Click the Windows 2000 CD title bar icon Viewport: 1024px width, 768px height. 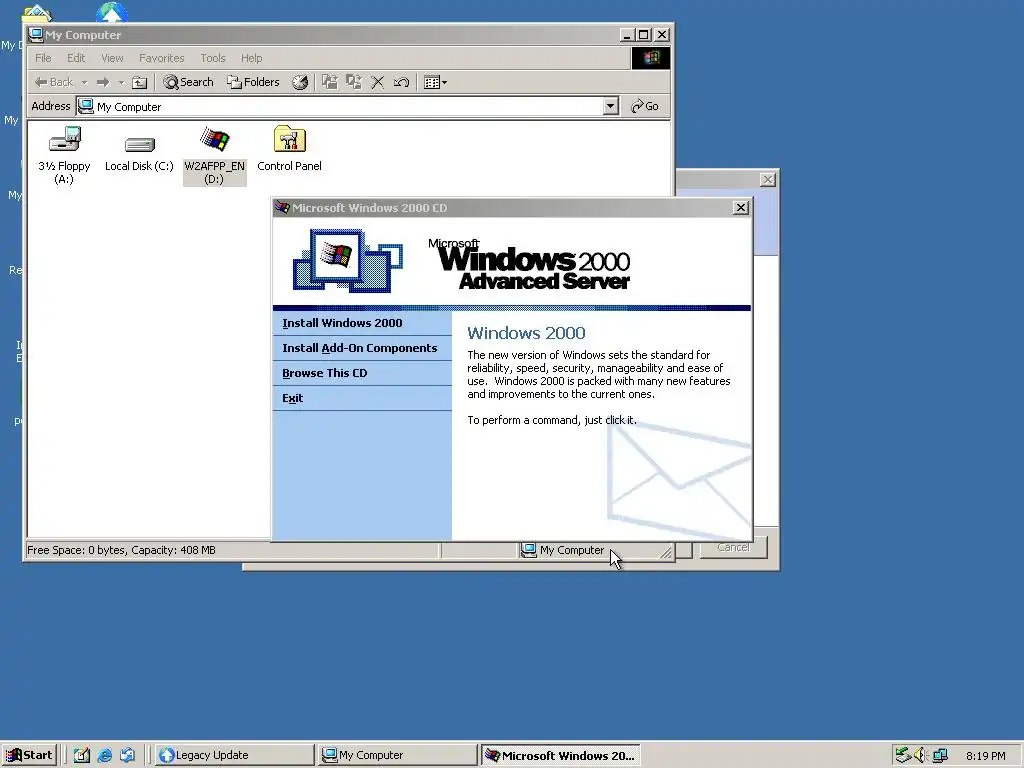click(x=282, y=208)
